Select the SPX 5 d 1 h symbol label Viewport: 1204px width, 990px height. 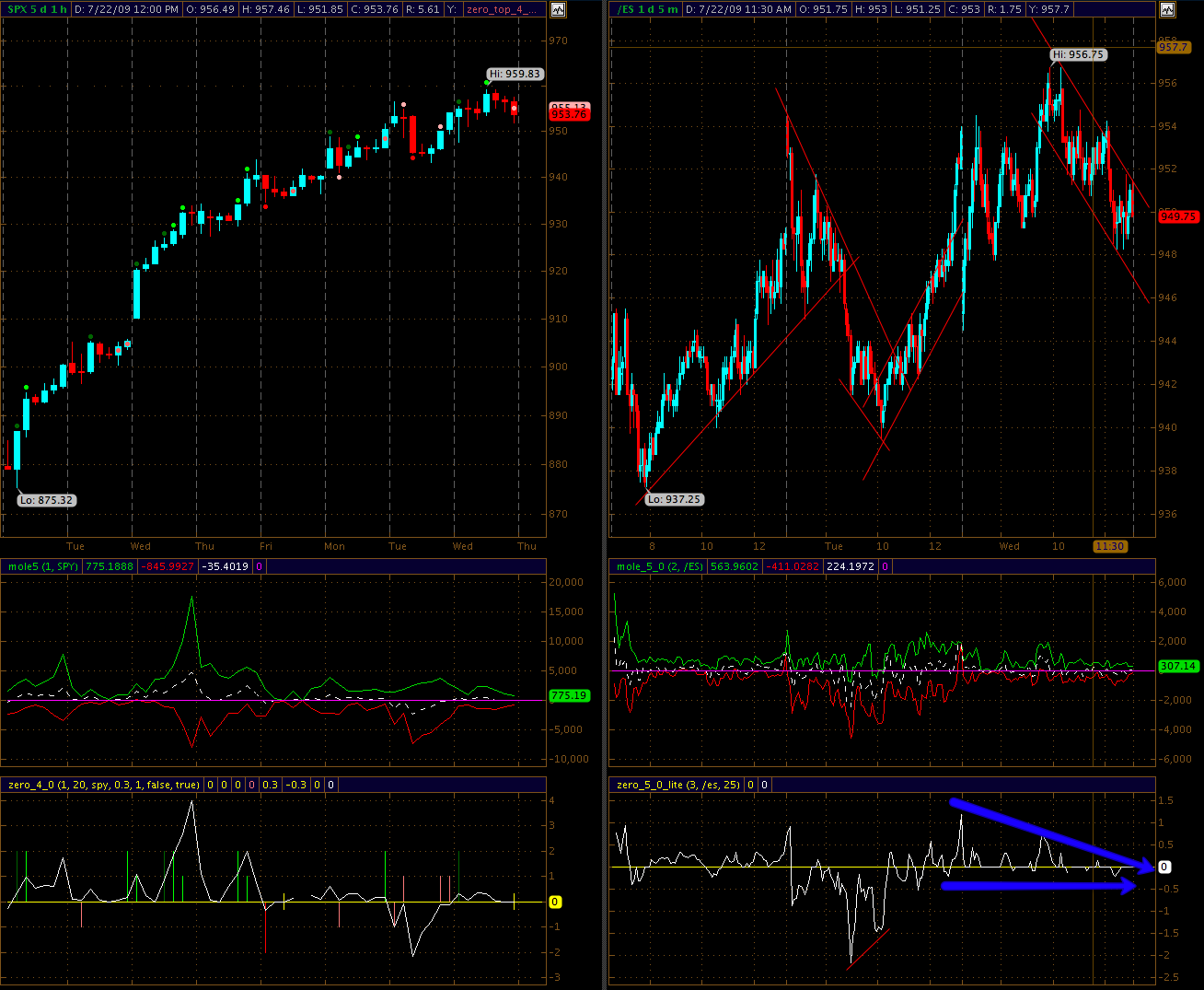click(37, 9)
